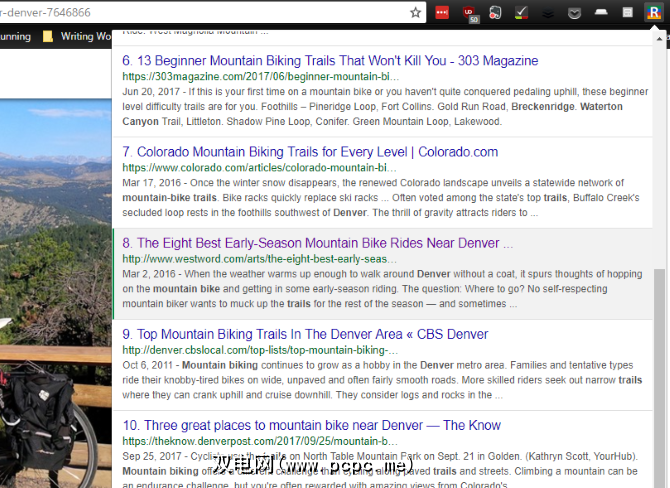The height and width of the screenshot is (488, 670).
Task: Click the Pocket save extension icon
Action: pyautogui.click(x=574, y=13)
